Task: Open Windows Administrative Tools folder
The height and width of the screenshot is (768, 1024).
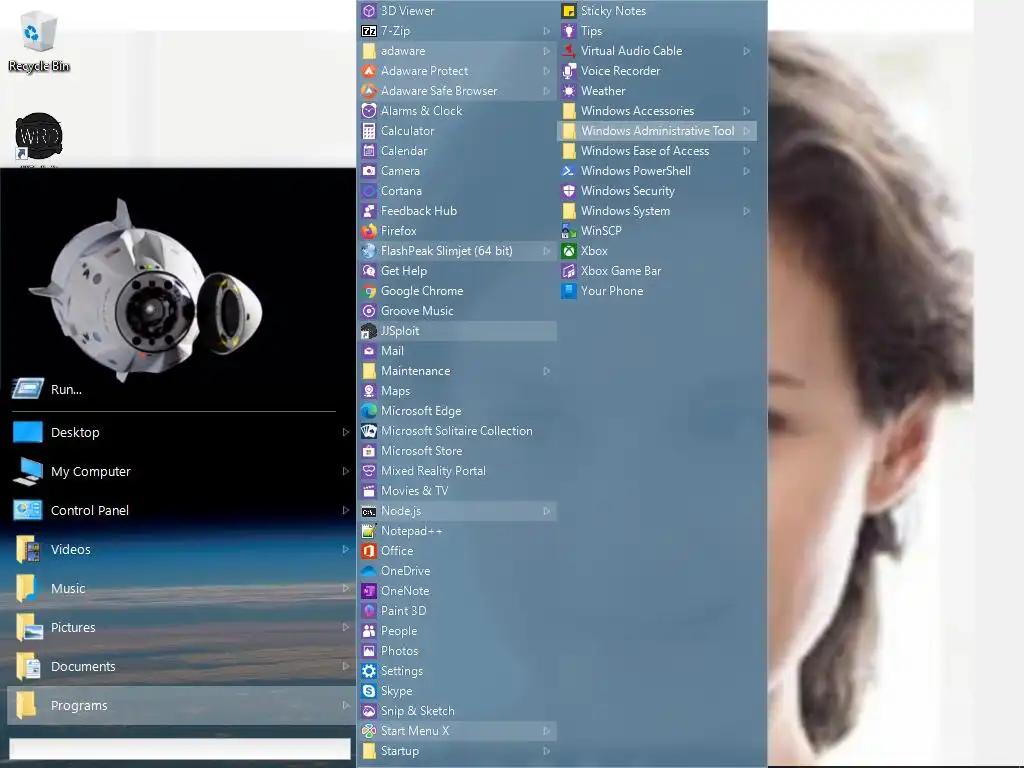Action: 656,131
